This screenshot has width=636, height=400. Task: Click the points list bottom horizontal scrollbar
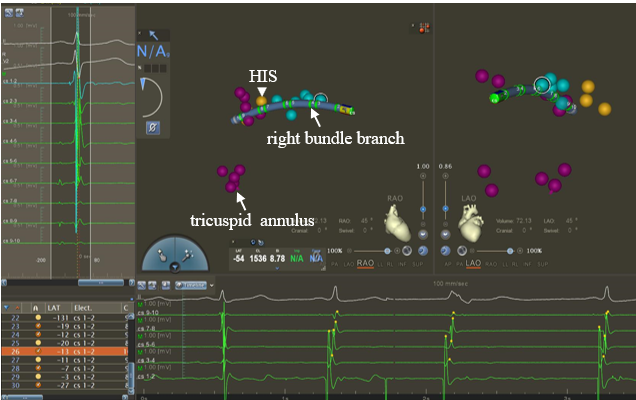click(x=24, y=397)
